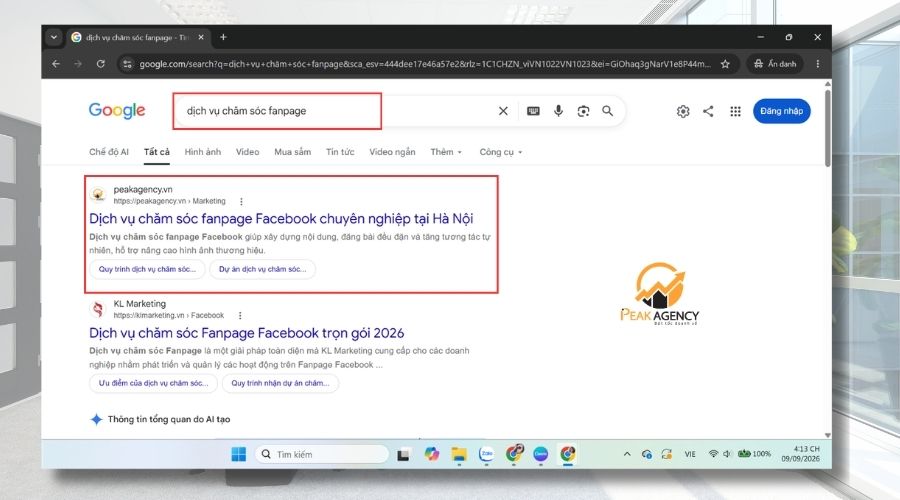Screen dimensions: 900x500
Task: Close the dịch vụ chăm sóc fanpage tab
Action: click(x=201, y=37)
